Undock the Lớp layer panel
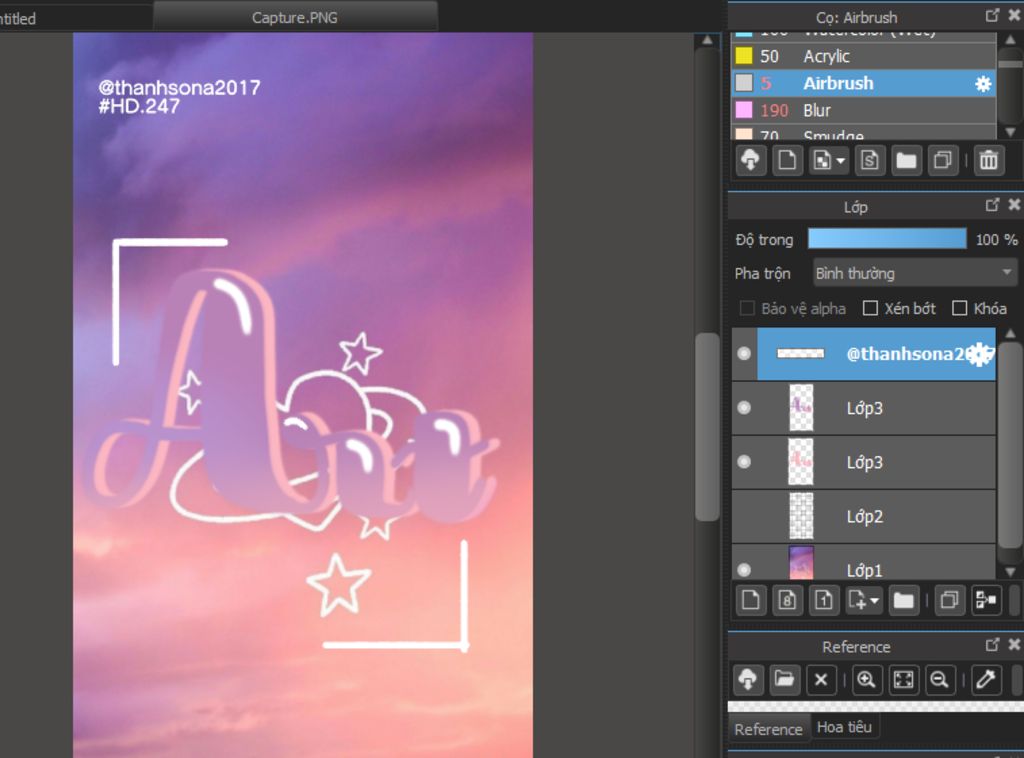This screenshot has width=1024, height=758. pos(992,205)
